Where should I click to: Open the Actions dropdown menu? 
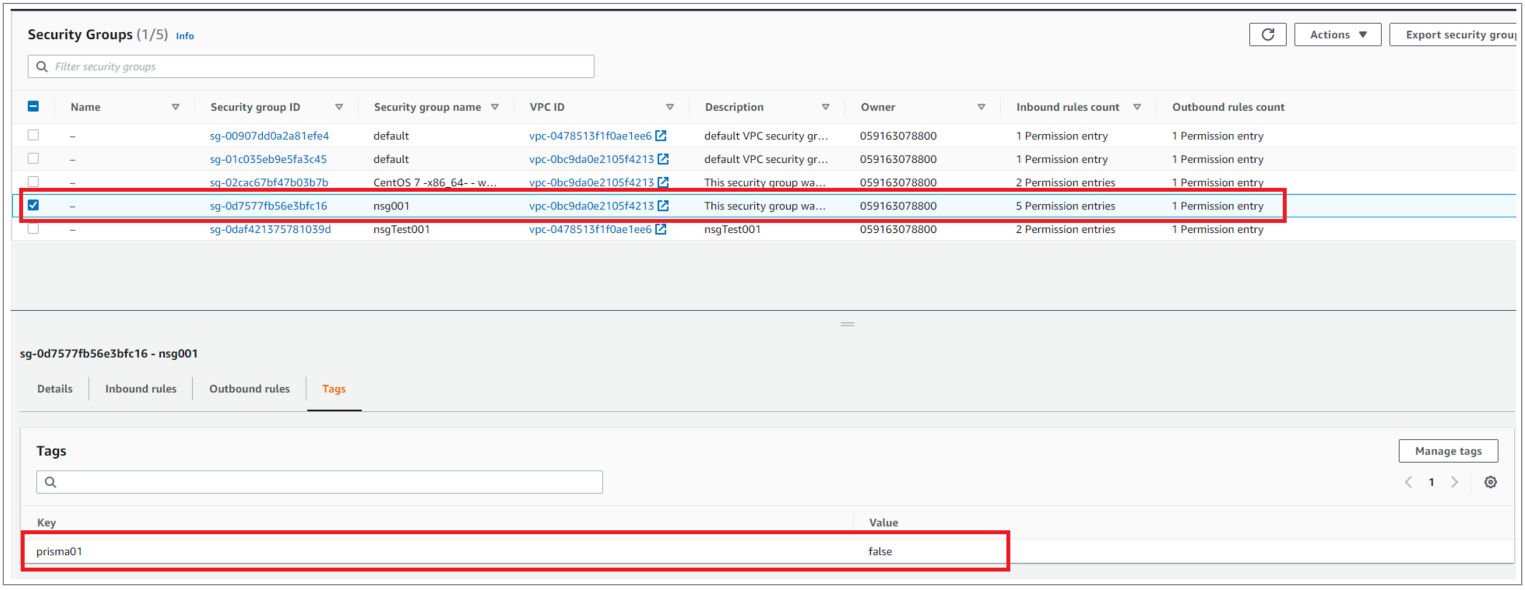point(1337,35)
